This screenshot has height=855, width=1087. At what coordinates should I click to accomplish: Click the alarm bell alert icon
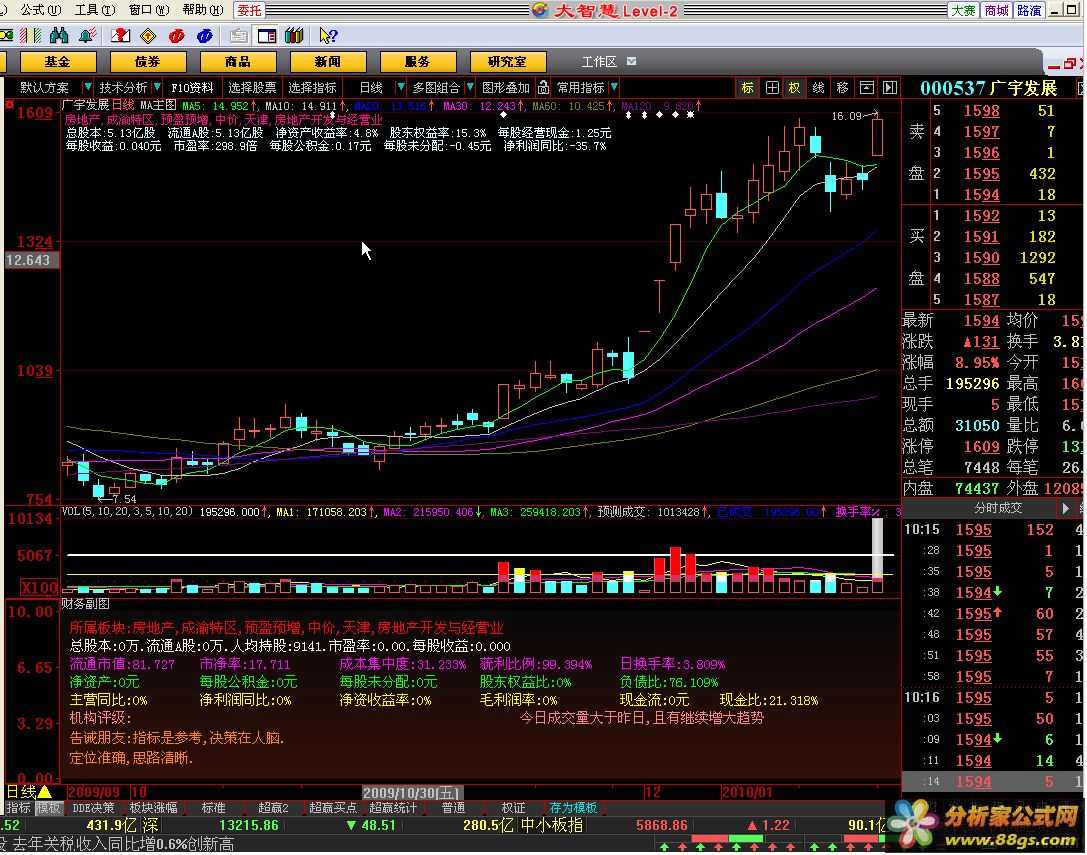point(87,35)
